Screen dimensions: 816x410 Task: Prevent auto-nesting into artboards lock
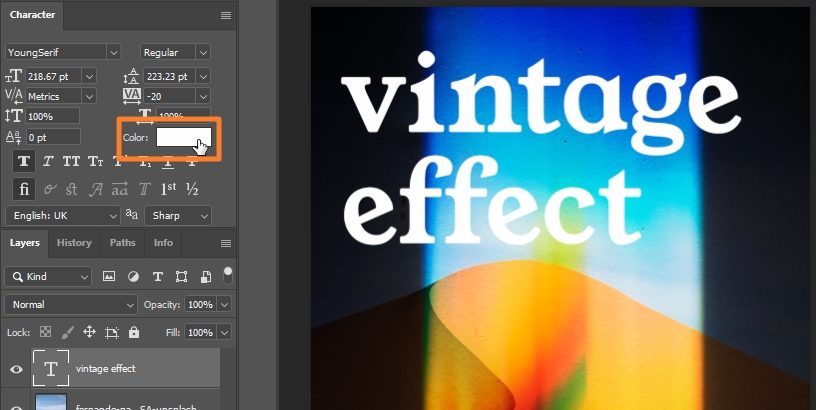(x=112, y=332)
